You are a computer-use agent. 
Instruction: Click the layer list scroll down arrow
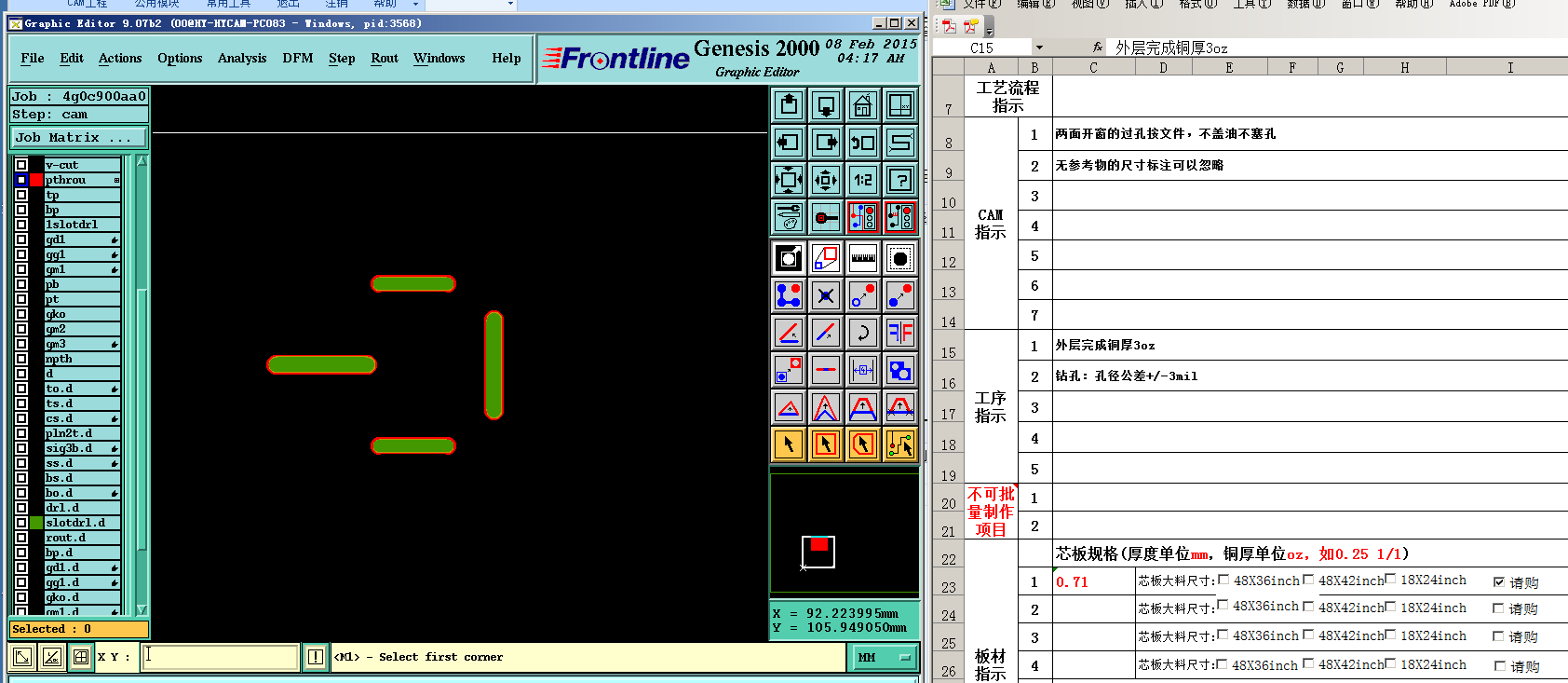[x=142, y=609]
